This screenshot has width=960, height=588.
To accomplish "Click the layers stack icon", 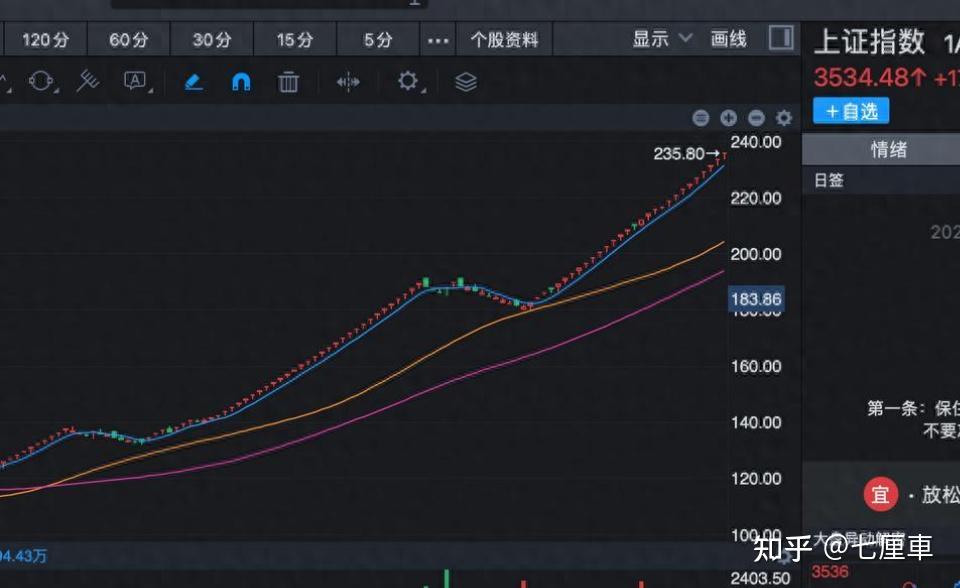I will tap(466, 81).
